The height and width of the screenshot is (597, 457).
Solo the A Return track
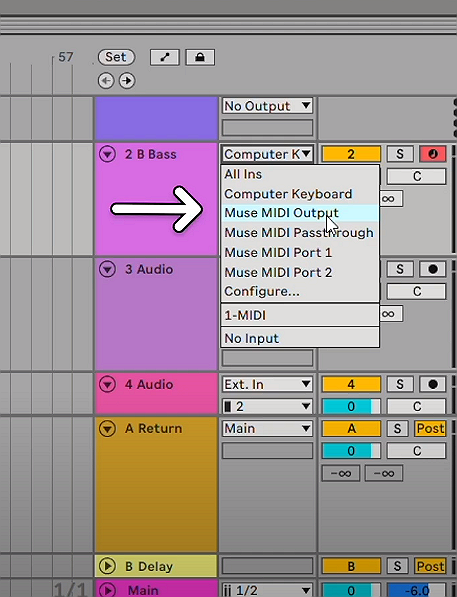tap(398, 429)
